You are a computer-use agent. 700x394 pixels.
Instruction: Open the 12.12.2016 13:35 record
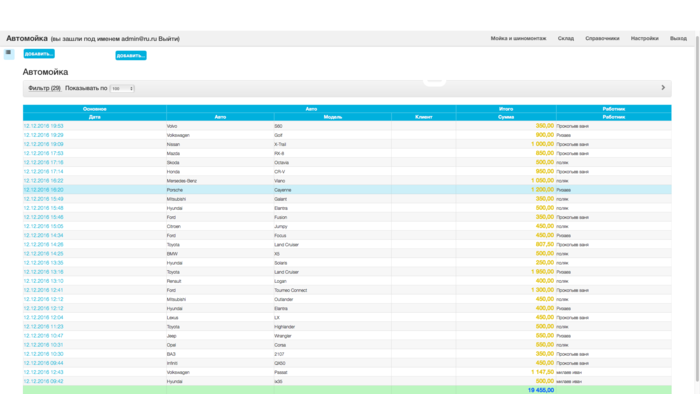click(x=43, y=263)
